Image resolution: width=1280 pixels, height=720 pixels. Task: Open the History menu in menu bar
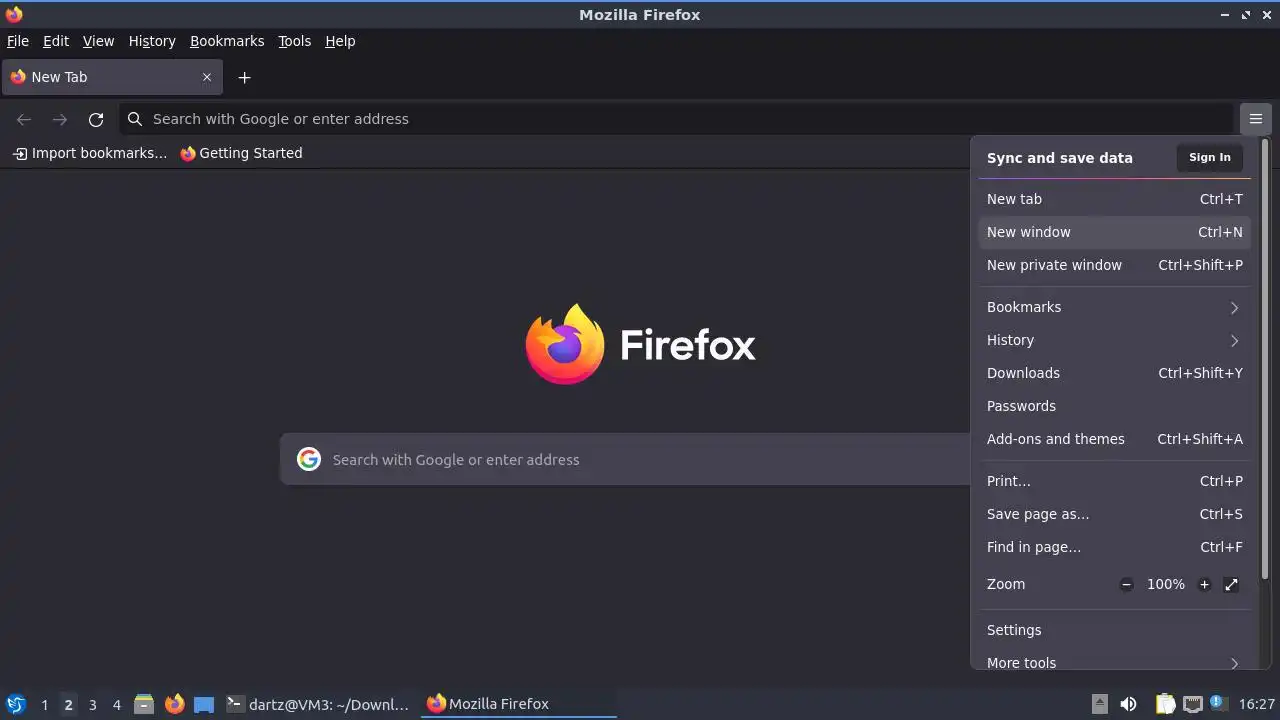(x=152, y=41)
